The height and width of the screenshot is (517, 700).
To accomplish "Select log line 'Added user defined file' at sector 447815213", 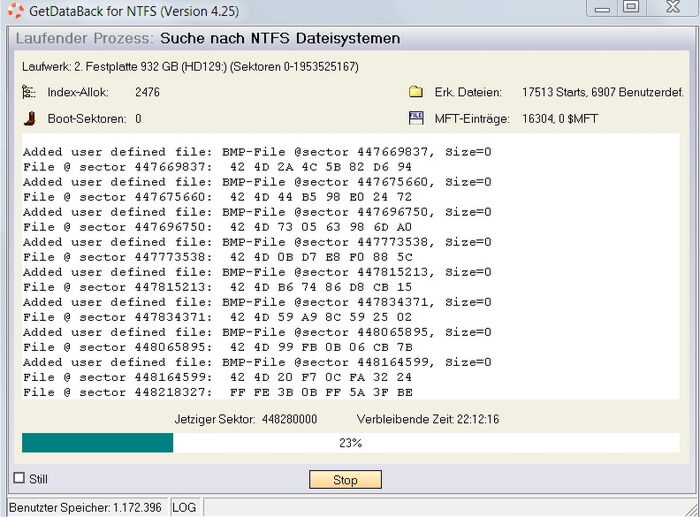I will 257,272.
